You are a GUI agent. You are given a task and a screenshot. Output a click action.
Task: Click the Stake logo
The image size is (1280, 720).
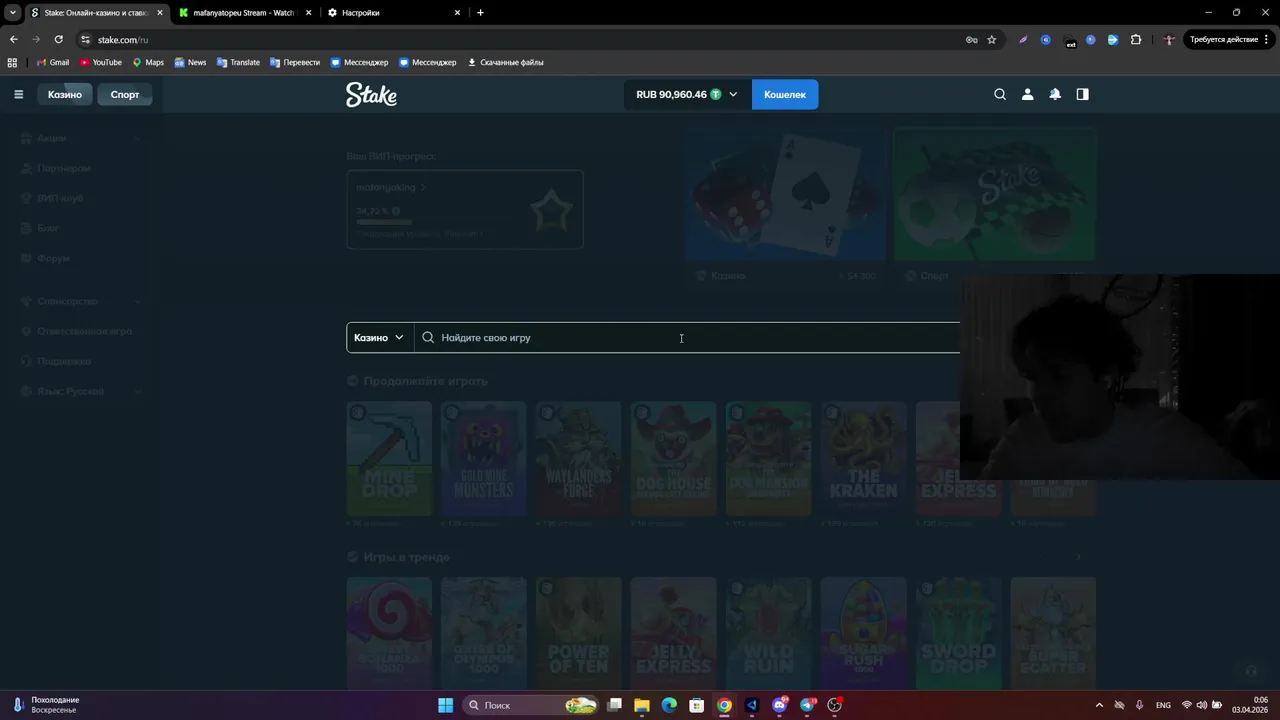coord(371,94)
